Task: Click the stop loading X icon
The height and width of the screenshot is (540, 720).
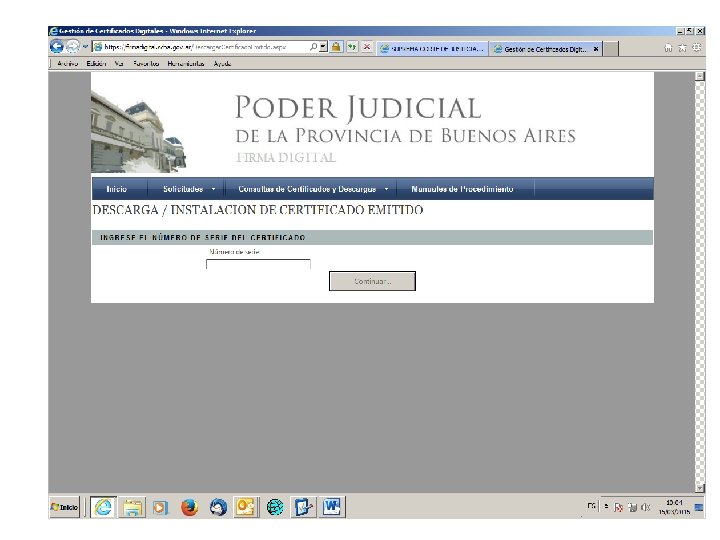Action: pyautogui.click(x=367, y=47)
